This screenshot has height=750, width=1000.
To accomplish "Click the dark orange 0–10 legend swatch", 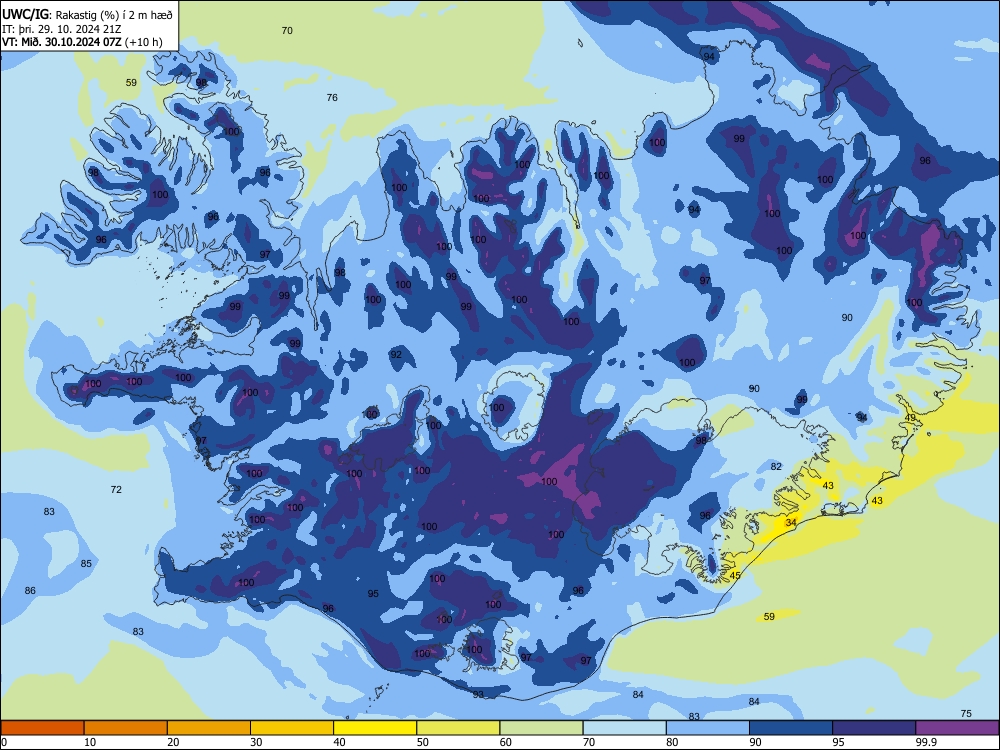I will (x=42, y=728).
